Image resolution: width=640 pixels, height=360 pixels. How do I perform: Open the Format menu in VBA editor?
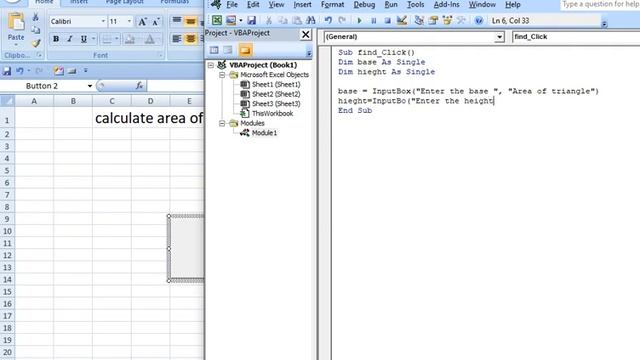pos(332,5)
